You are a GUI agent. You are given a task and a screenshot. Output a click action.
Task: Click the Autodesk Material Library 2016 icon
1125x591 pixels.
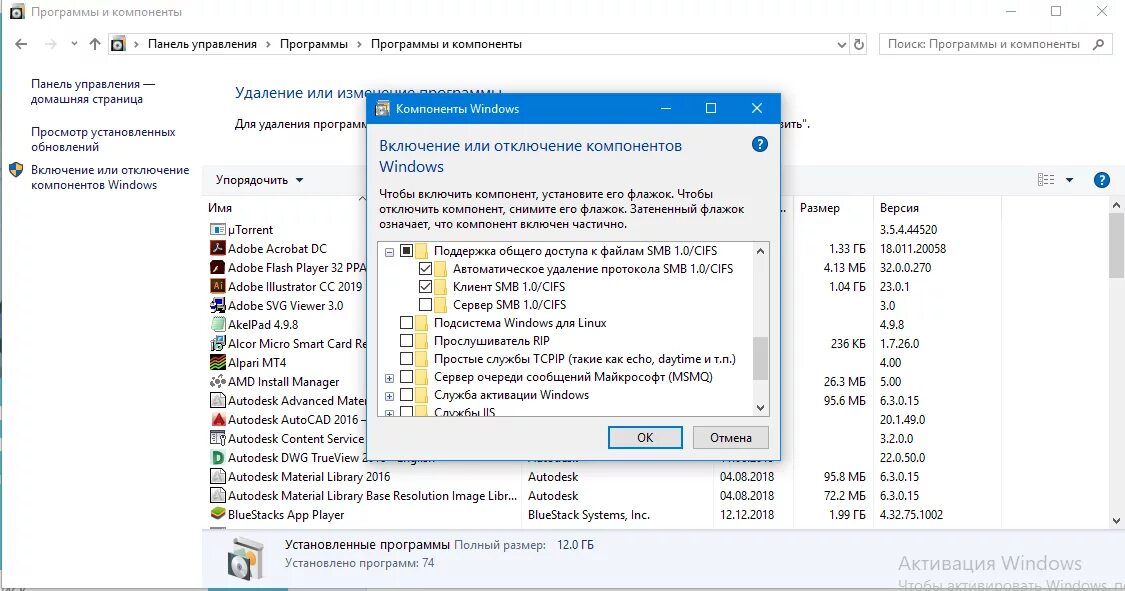pyautogui.click(x=217, y=476)
